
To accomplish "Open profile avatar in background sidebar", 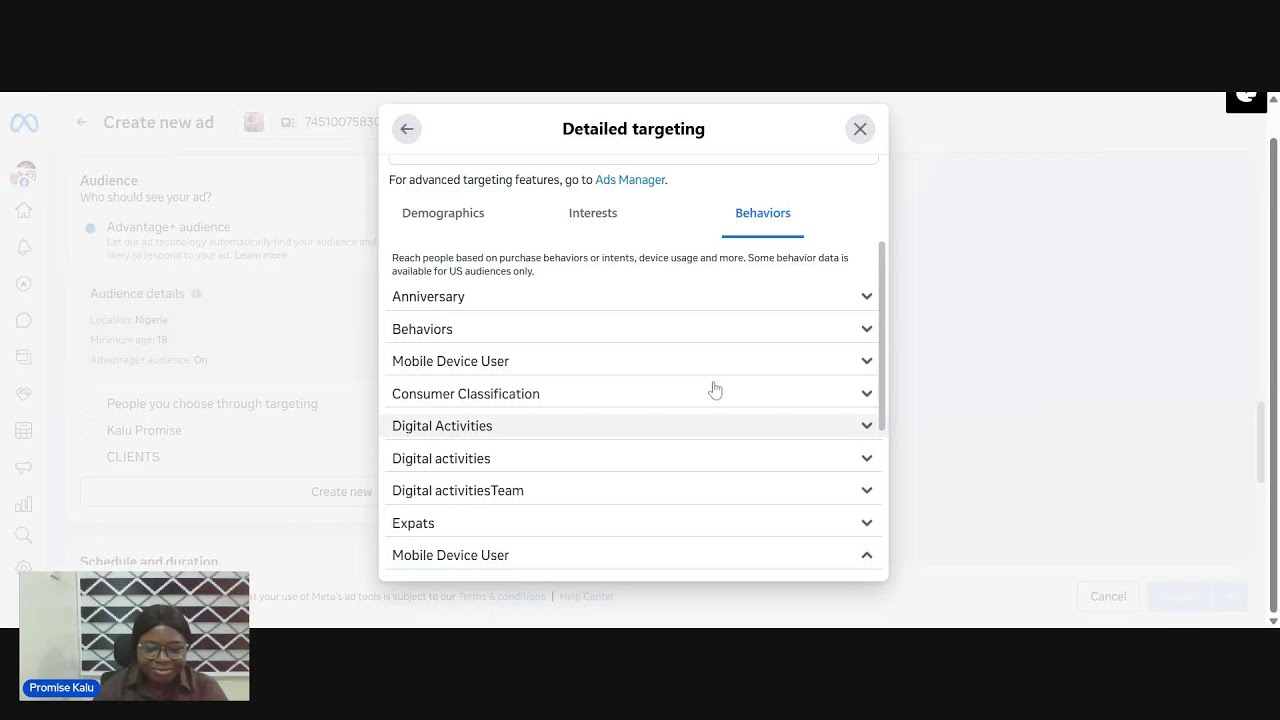I will 24,174.
